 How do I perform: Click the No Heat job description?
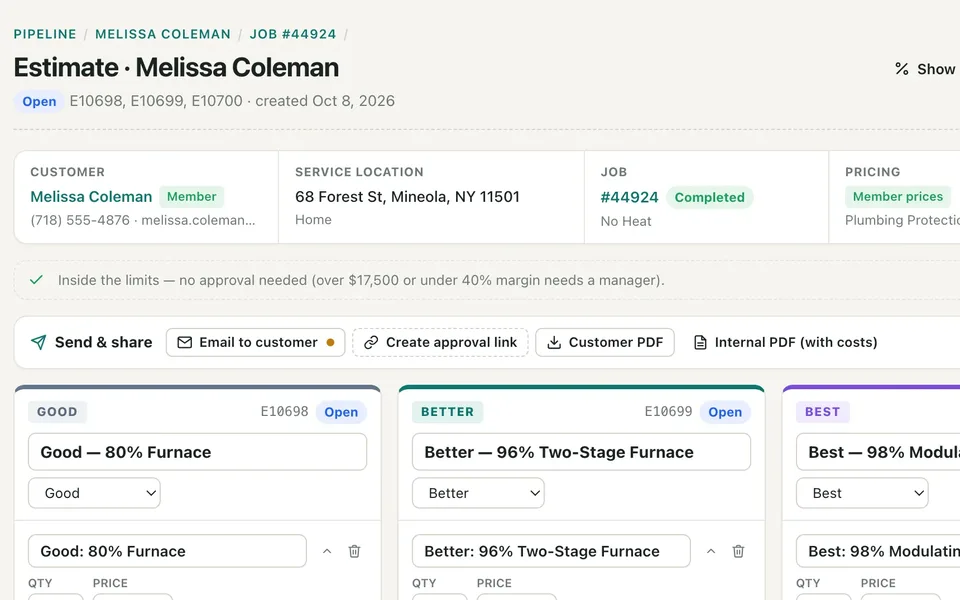[626, 221]
